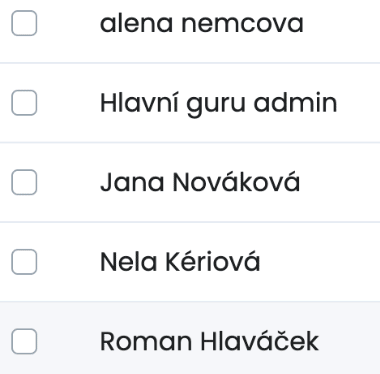This screenshot has height=374, width=380.
Task: Click the surname 'Hlaváček' in highlighted row
Action: 260,341
